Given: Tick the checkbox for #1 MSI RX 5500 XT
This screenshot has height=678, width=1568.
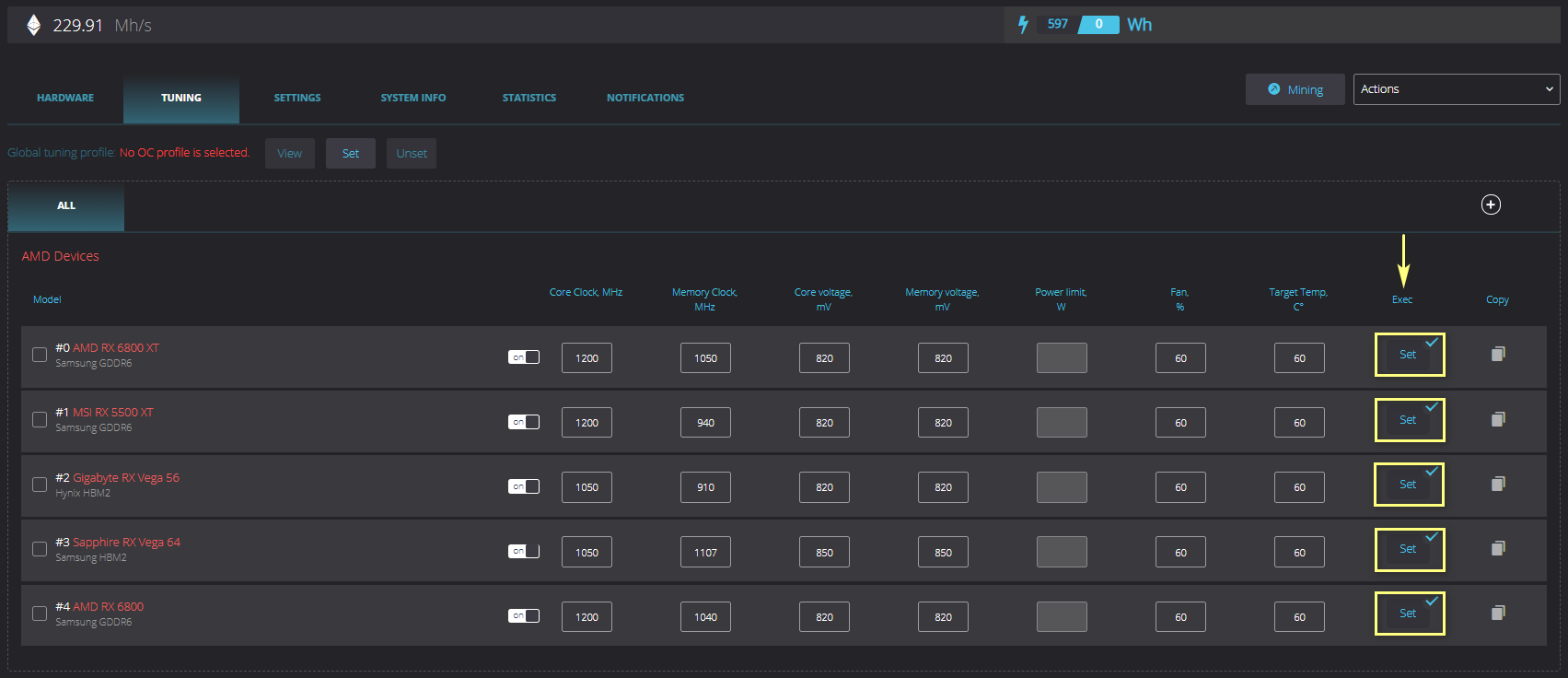Looking at the screenshot, I should click(40, 419).
